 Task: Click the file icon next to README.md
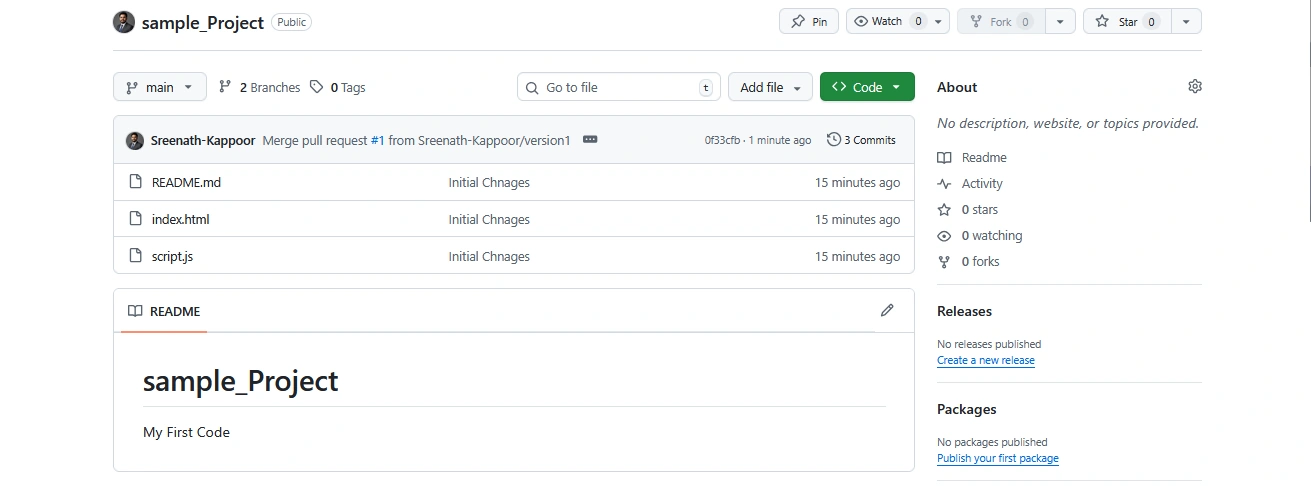[x=136, y=182]
